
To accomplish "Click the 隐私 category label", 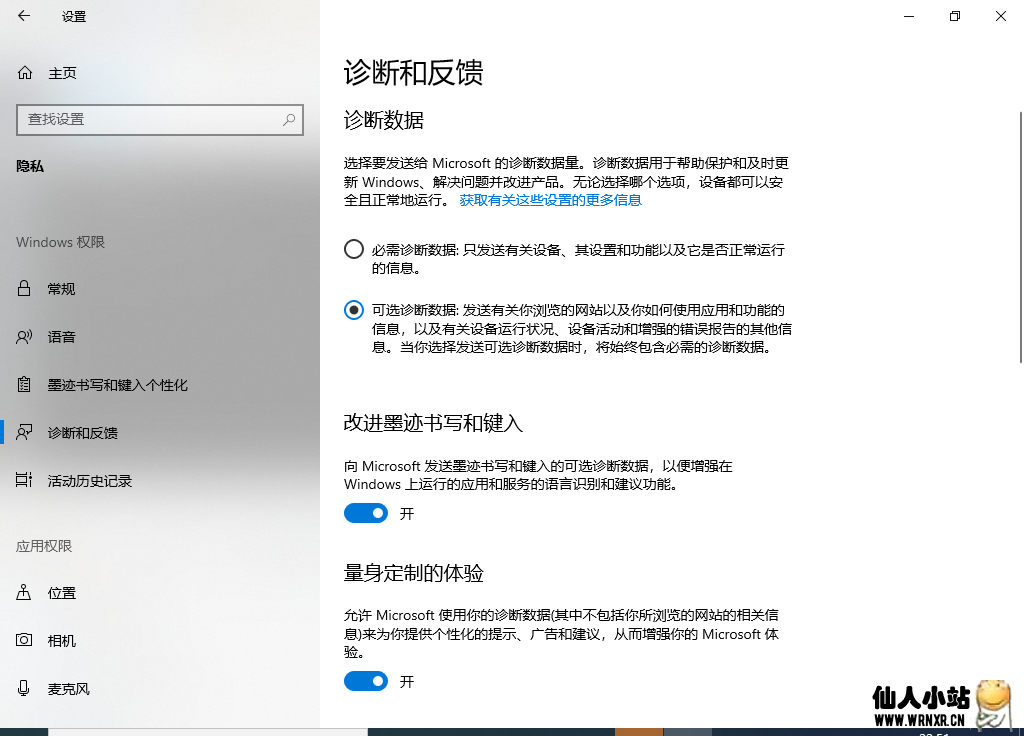I will (x=30, y=166).
